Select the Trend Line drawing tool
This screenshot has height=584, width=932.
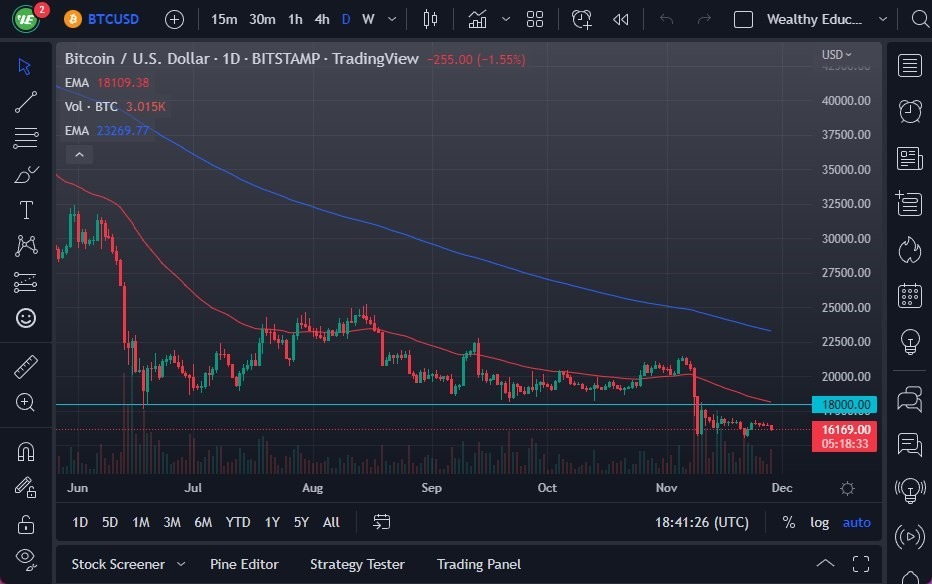pos(26,102)
